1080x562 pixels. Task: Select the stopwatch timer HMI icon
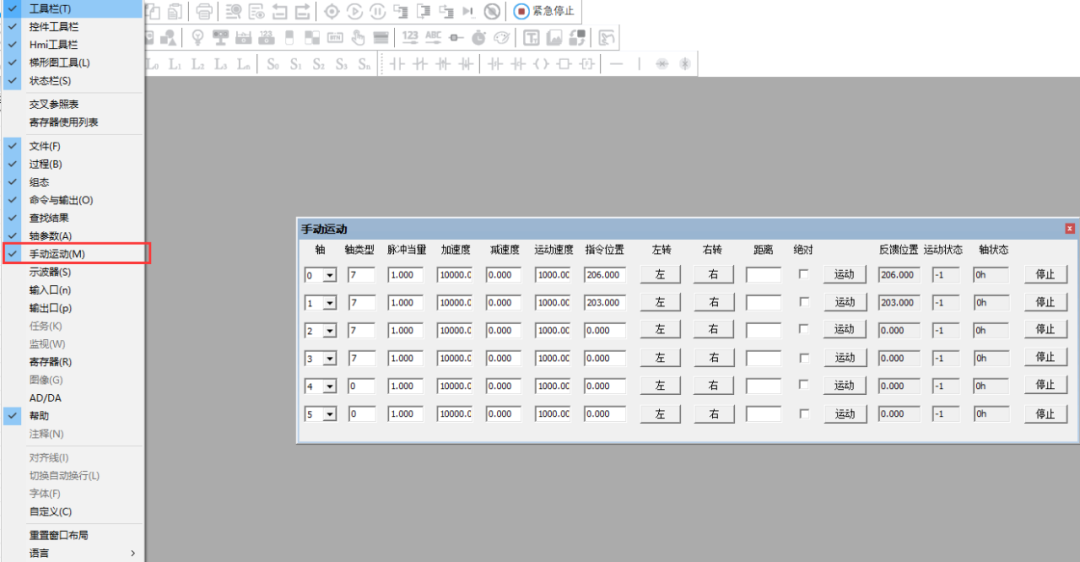coord(479,37)
